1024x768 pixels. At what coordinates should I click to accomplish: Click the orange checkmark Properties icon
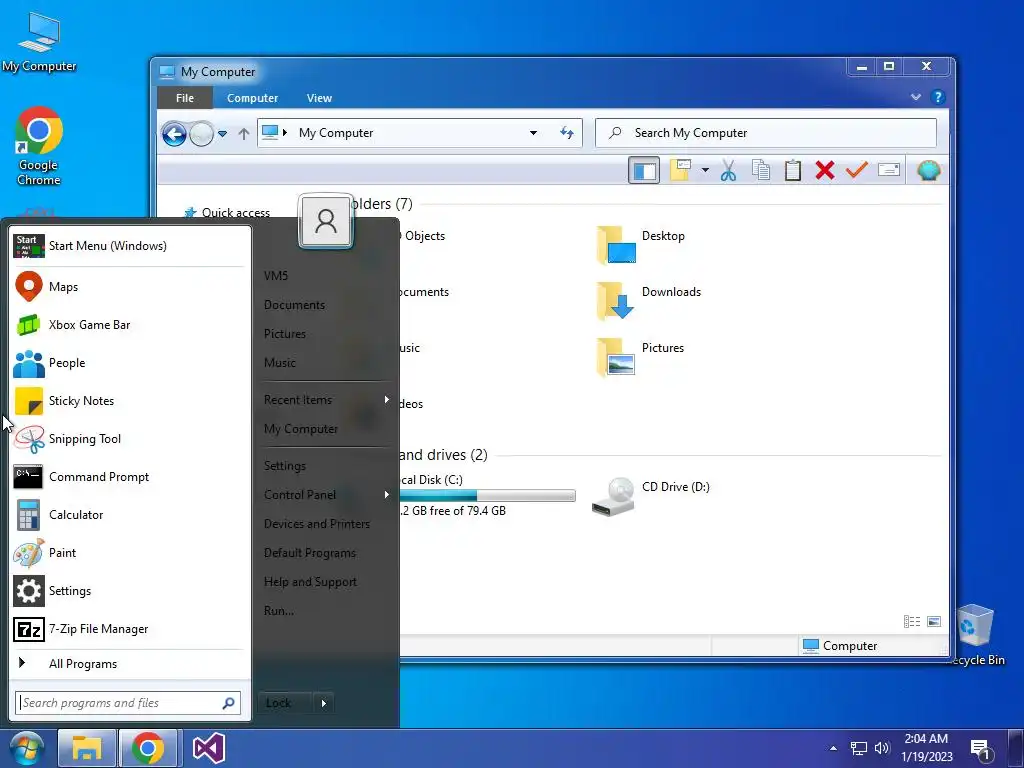[856, 170]
